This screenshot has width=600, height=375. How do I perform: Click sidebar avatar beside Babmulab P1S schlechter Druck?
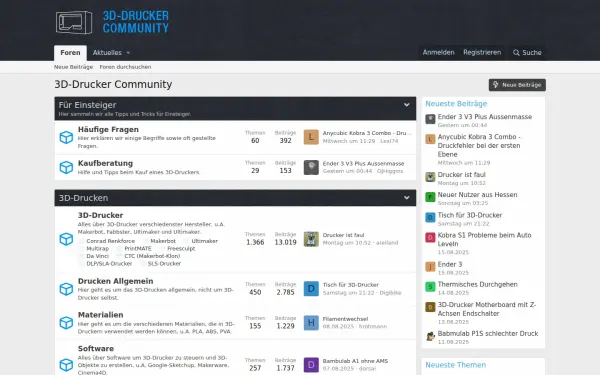pos(430,336)
